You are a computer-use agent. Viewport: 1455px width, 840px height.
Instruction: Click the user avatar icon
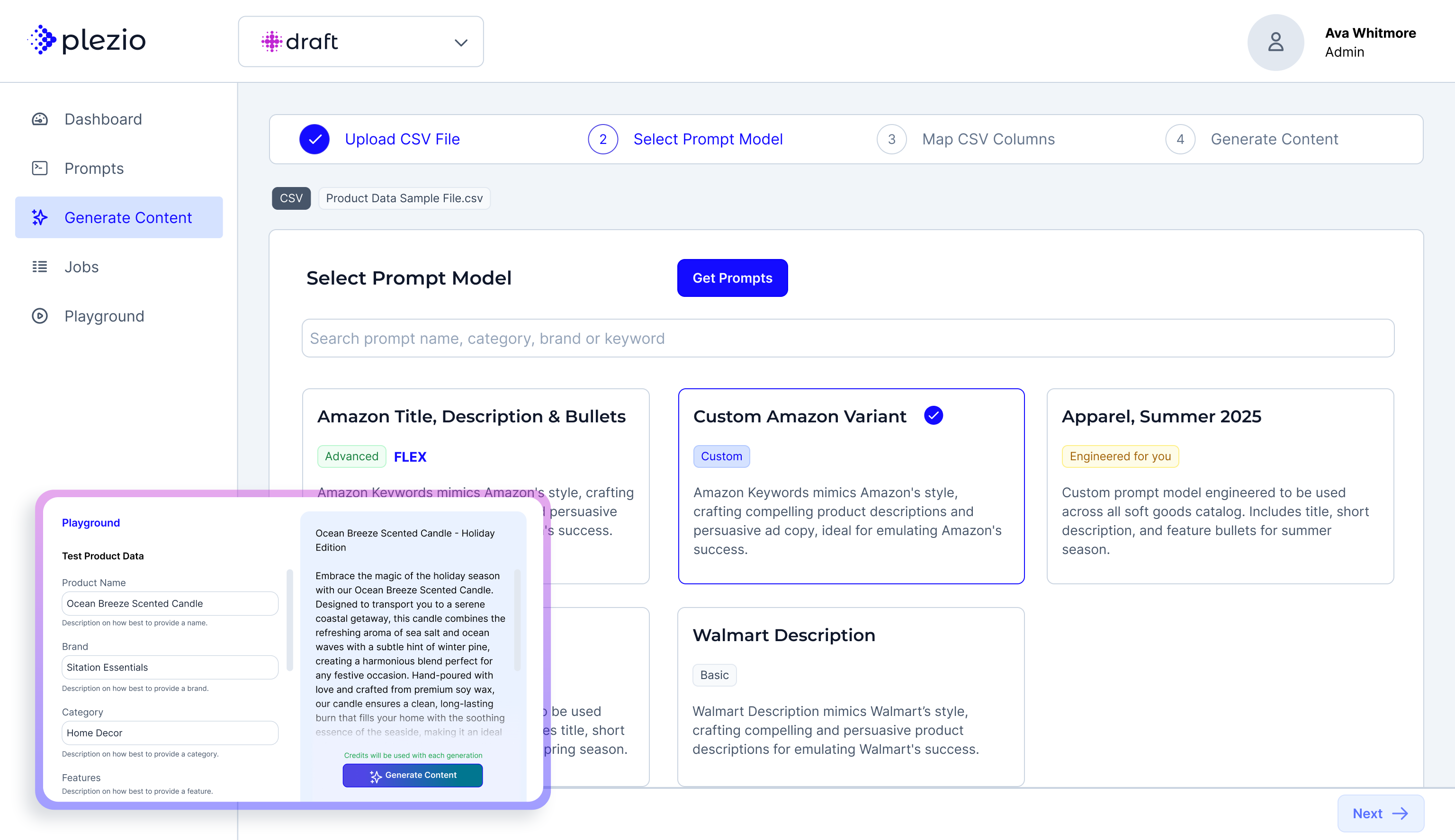1275,42
